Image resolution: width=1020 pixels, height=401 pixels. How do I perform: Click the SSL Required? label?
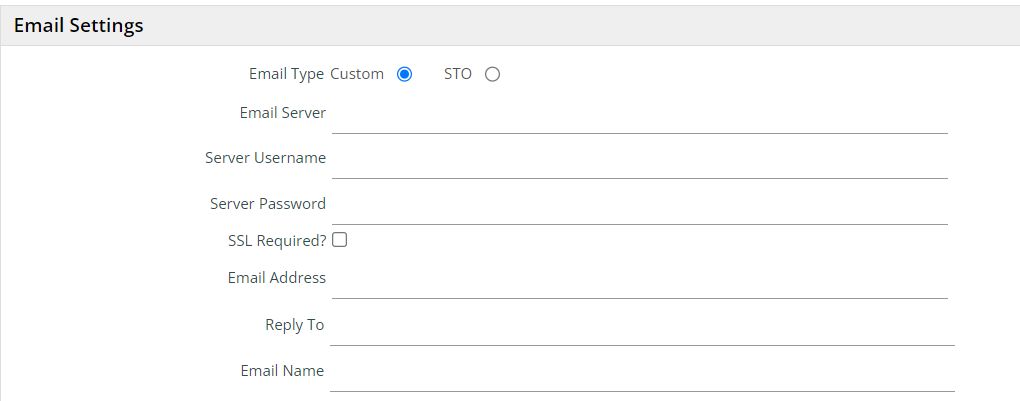point(277,241)
